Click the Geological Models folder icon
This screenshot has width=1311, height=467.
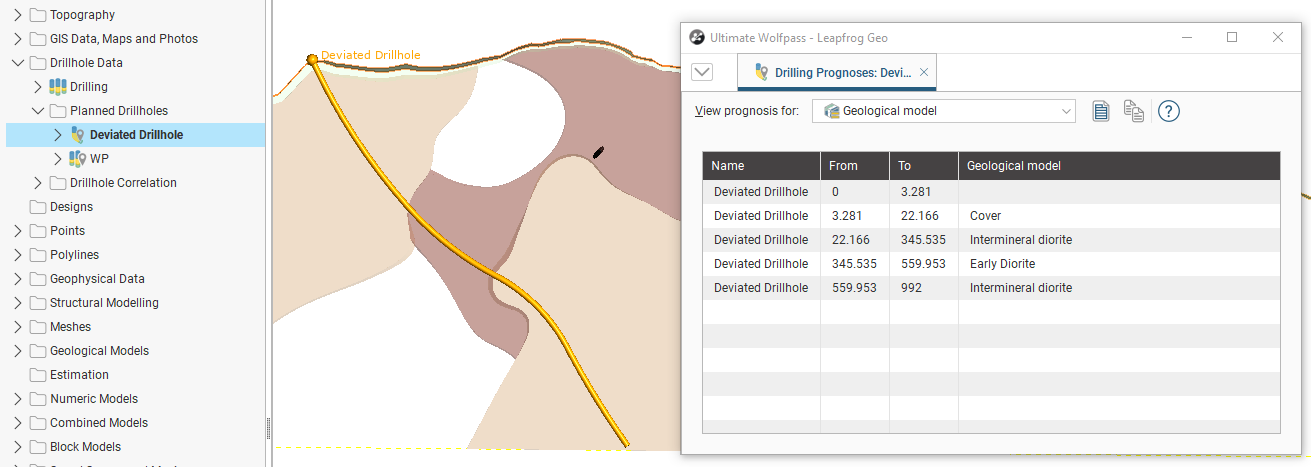38,351
